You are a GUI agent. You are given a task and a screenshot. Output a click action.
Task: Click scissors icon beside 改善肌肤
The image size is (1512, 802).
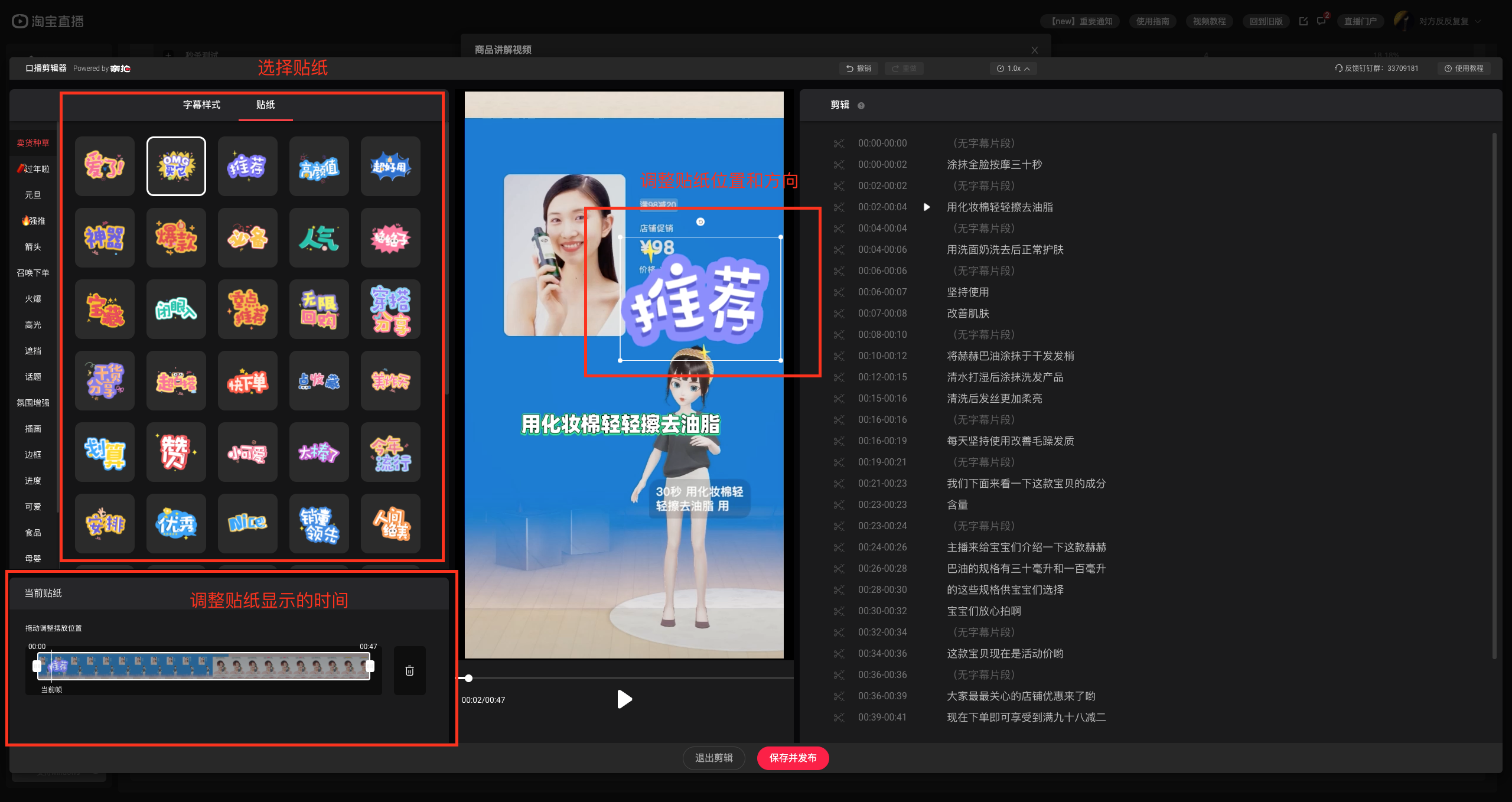pyautogui.click(x=839, y=314)
